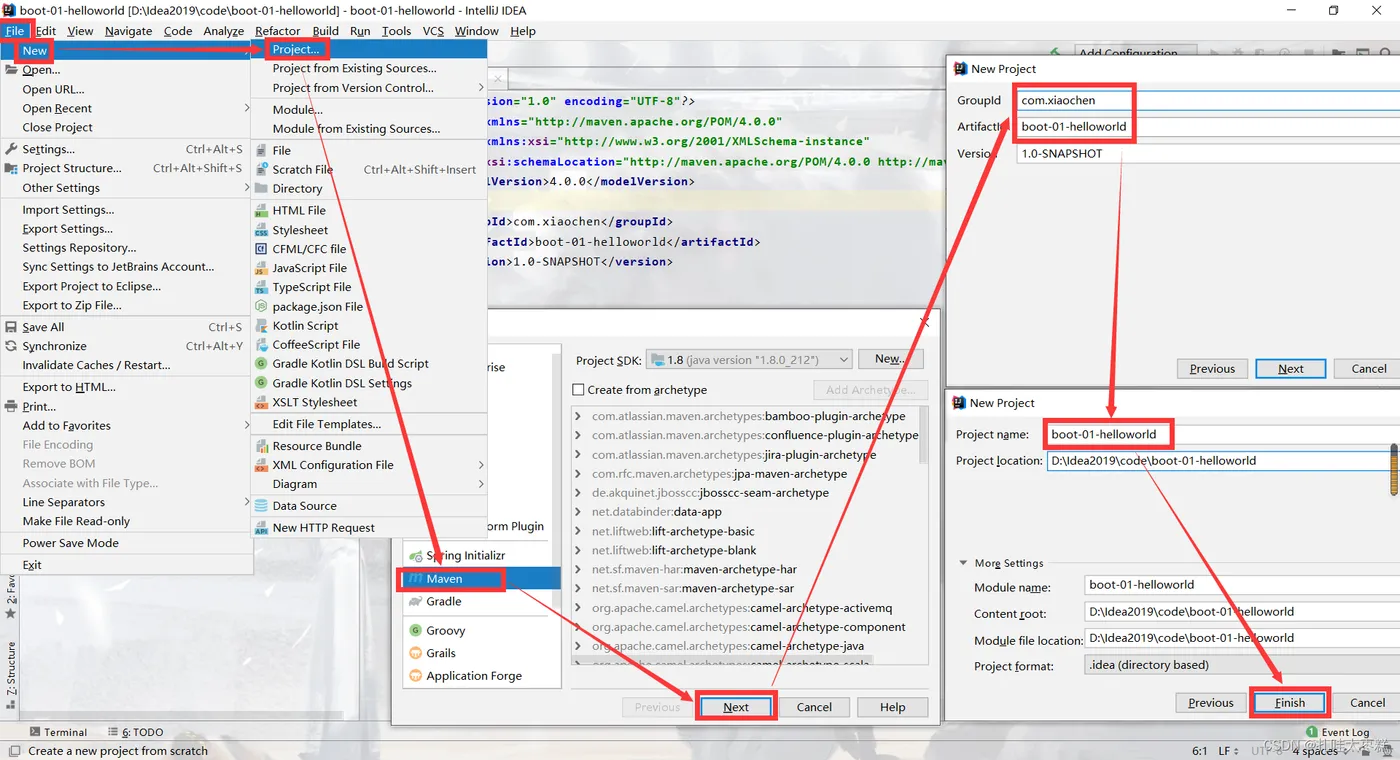Image resolution: width=1400 pixels, height=760 pixels.
Task: Open the Project format dropdown
Action: pyautogui.click(x=1242, y=665)
